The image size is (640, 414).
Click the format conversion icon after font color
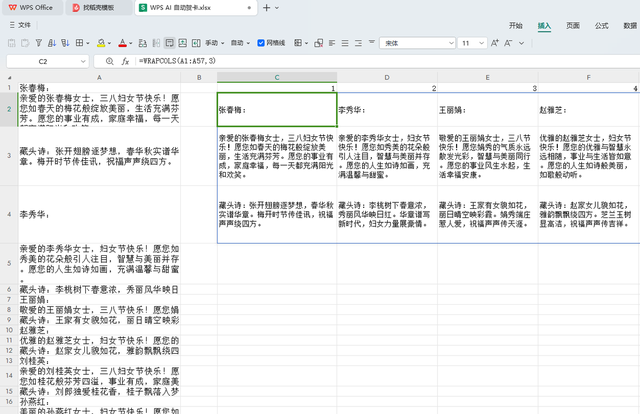pos(142,43)
